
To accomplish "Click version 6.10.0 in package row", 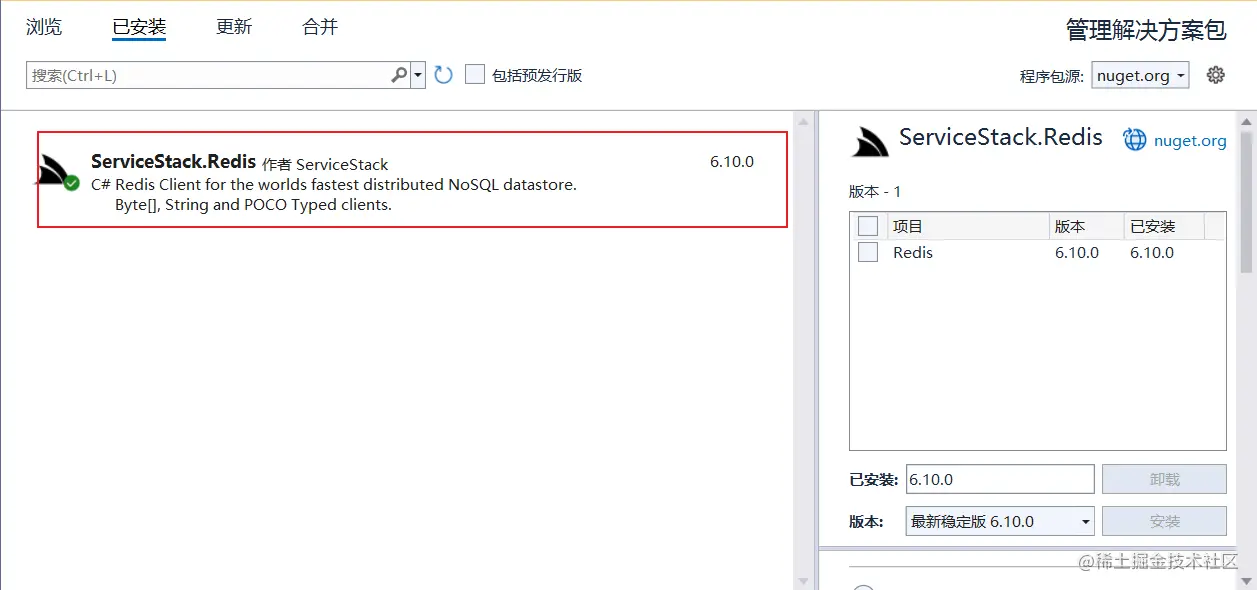I will tap(732, 162).
